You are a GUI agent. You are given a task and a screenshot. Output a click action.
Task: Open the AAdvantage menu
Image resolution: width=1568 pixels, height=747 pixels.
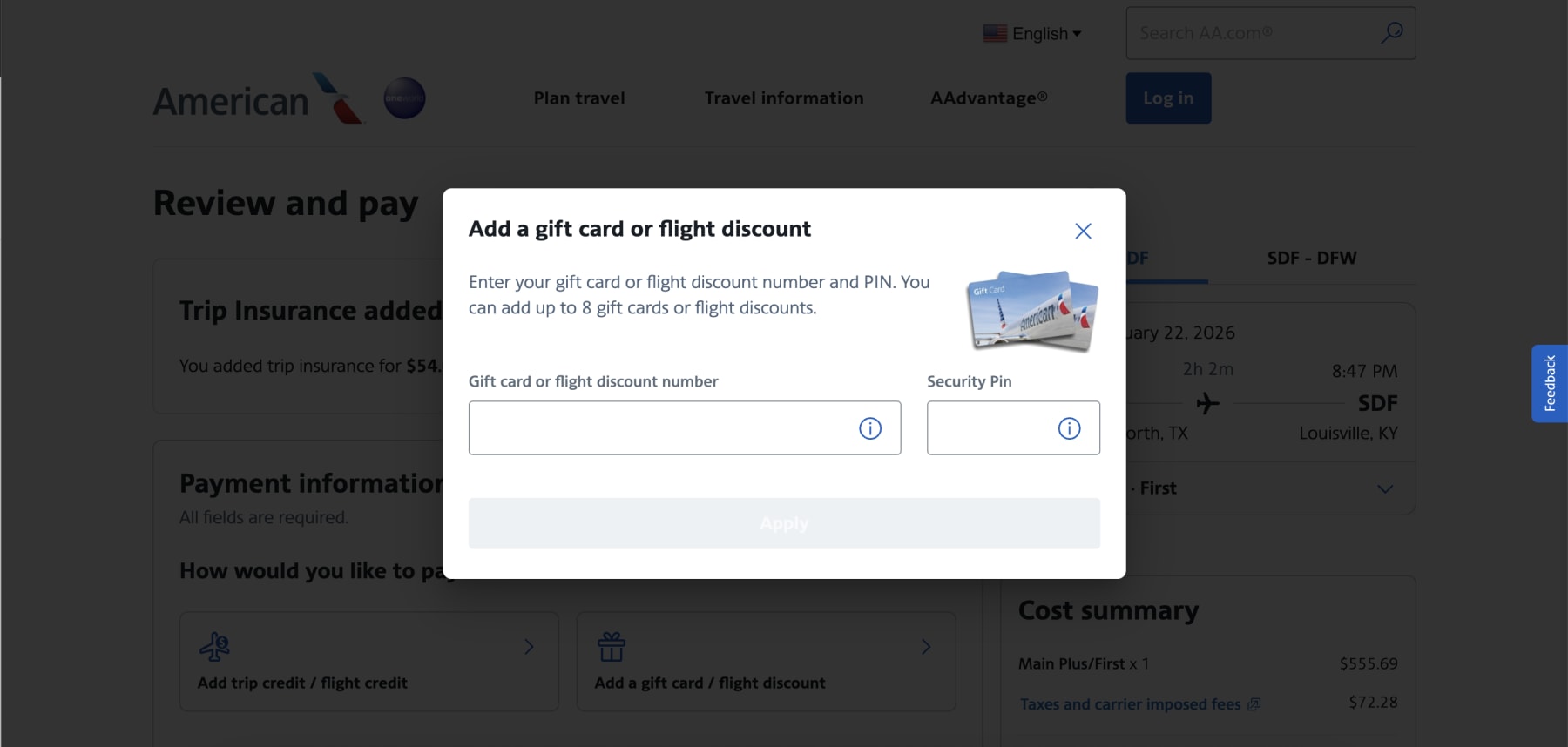(x=988, y=98)
